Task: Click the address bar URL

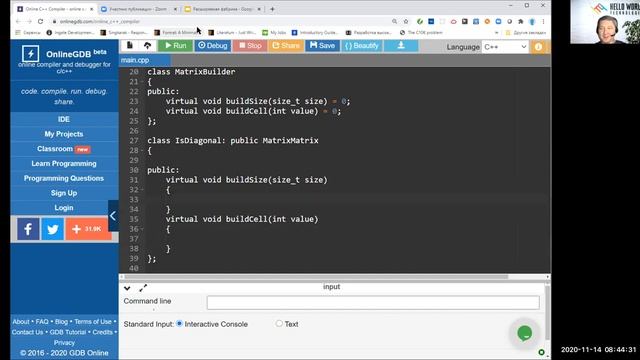Action: [100, 22]
